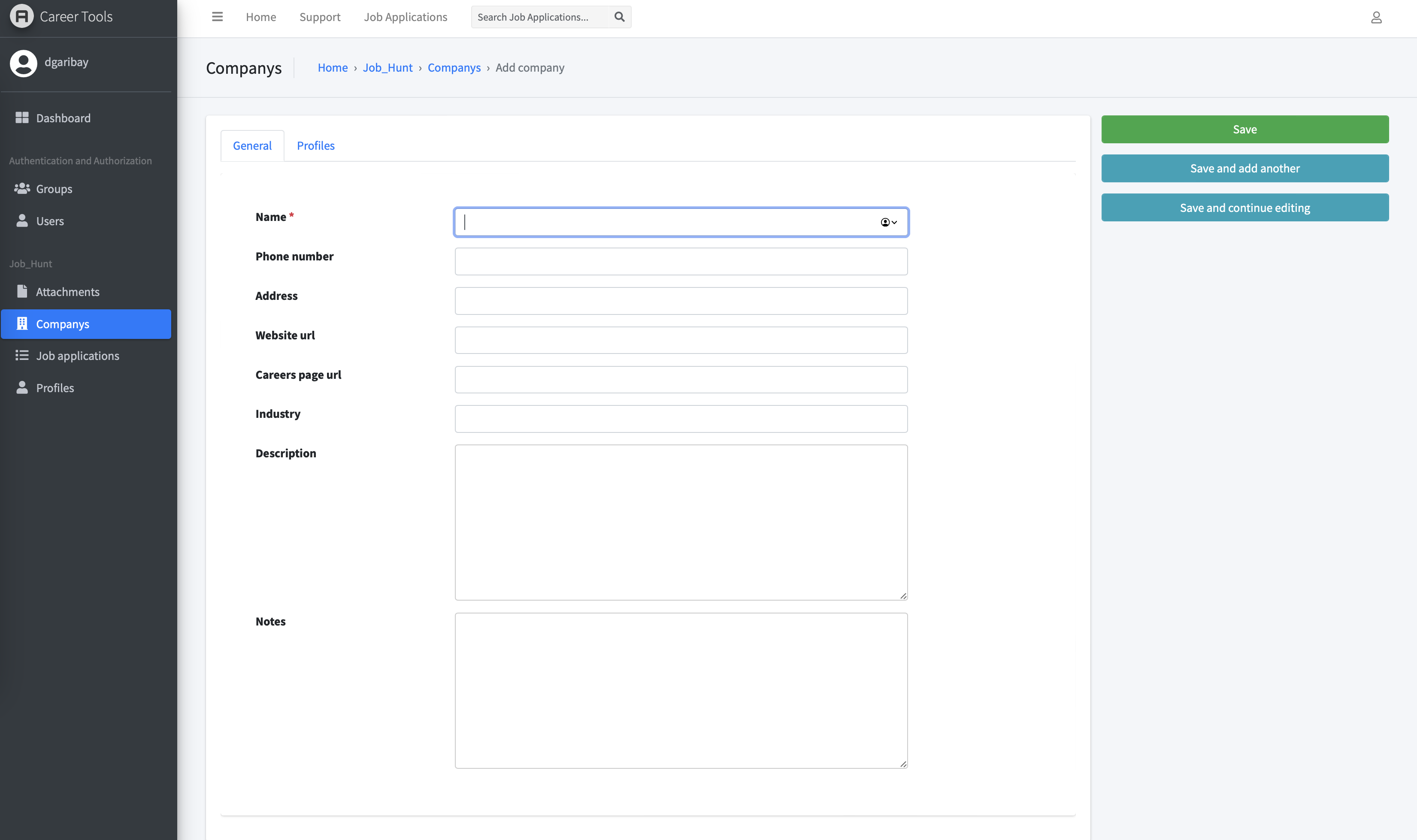Switch to the Profiles tab

[x=315, y=145]
